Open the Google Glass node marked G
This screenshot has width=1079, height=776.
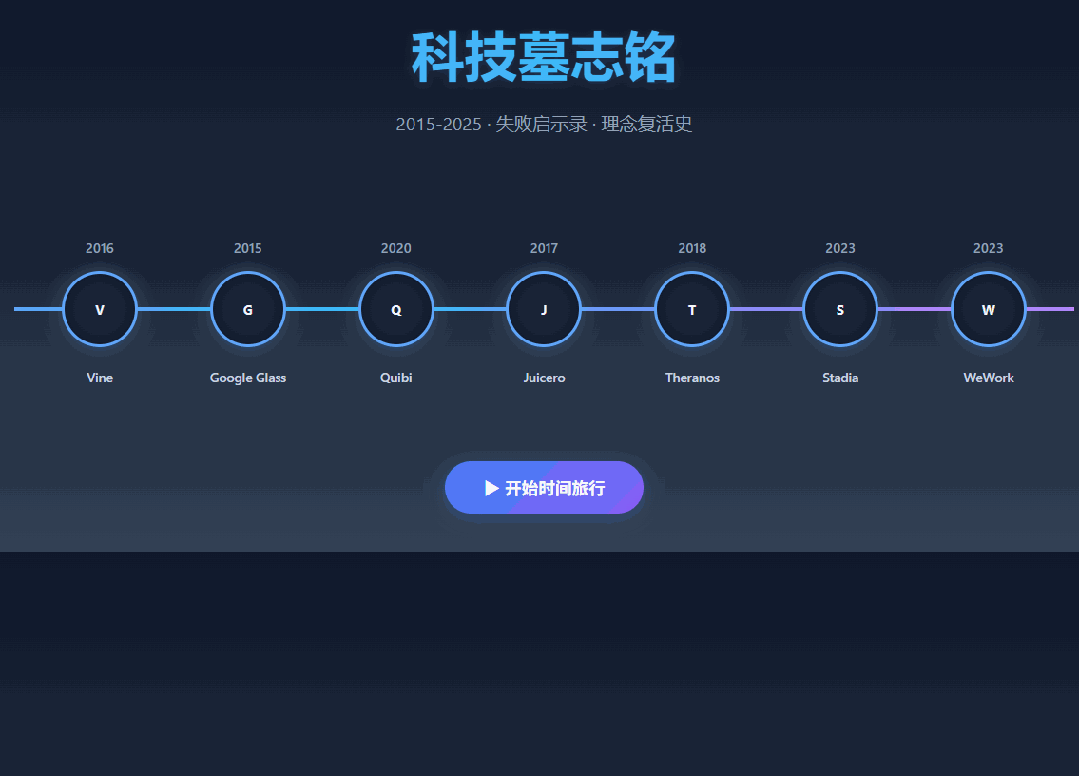pos(248,309)
